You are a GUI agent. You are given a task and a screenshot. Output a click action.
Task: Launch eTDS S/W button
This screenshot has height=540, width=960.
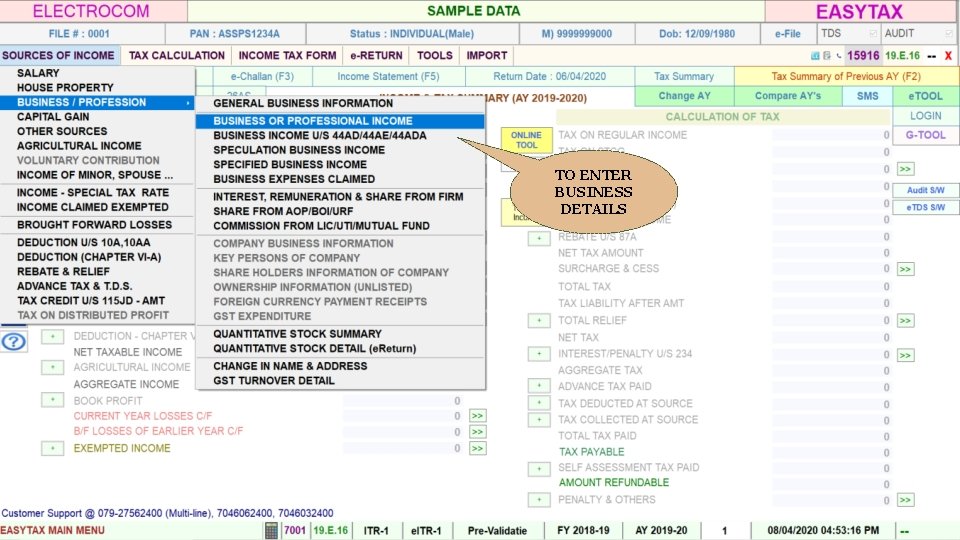click(x=925, y=208)
